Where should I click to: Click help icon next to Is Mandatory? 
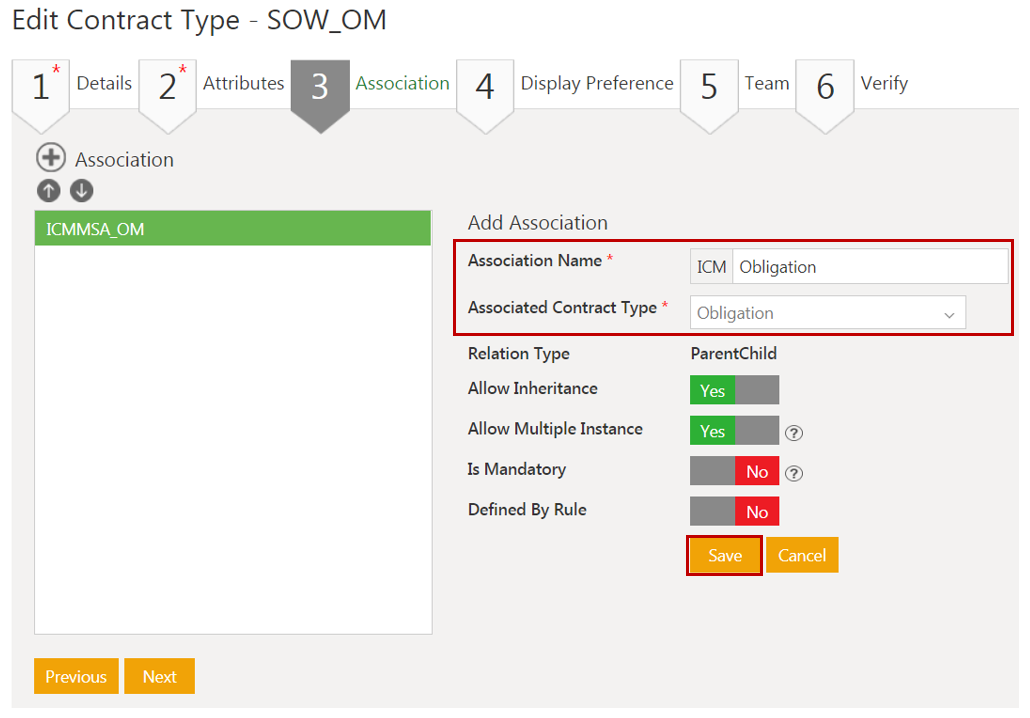coord(795,473)
